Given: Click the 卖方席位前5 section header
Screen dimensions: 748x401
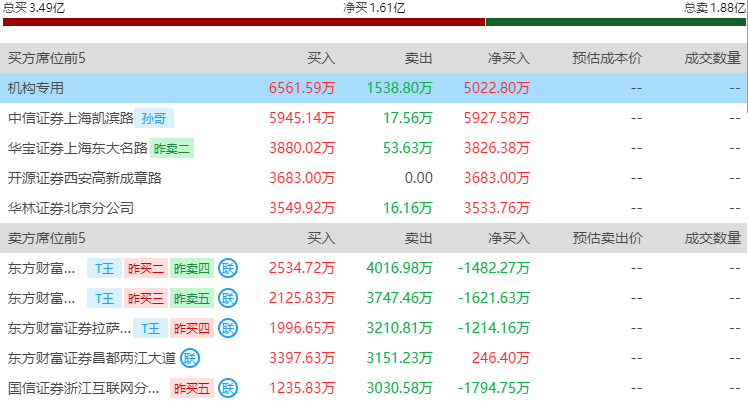Looking at the screenshot, I should coord(46,238).
